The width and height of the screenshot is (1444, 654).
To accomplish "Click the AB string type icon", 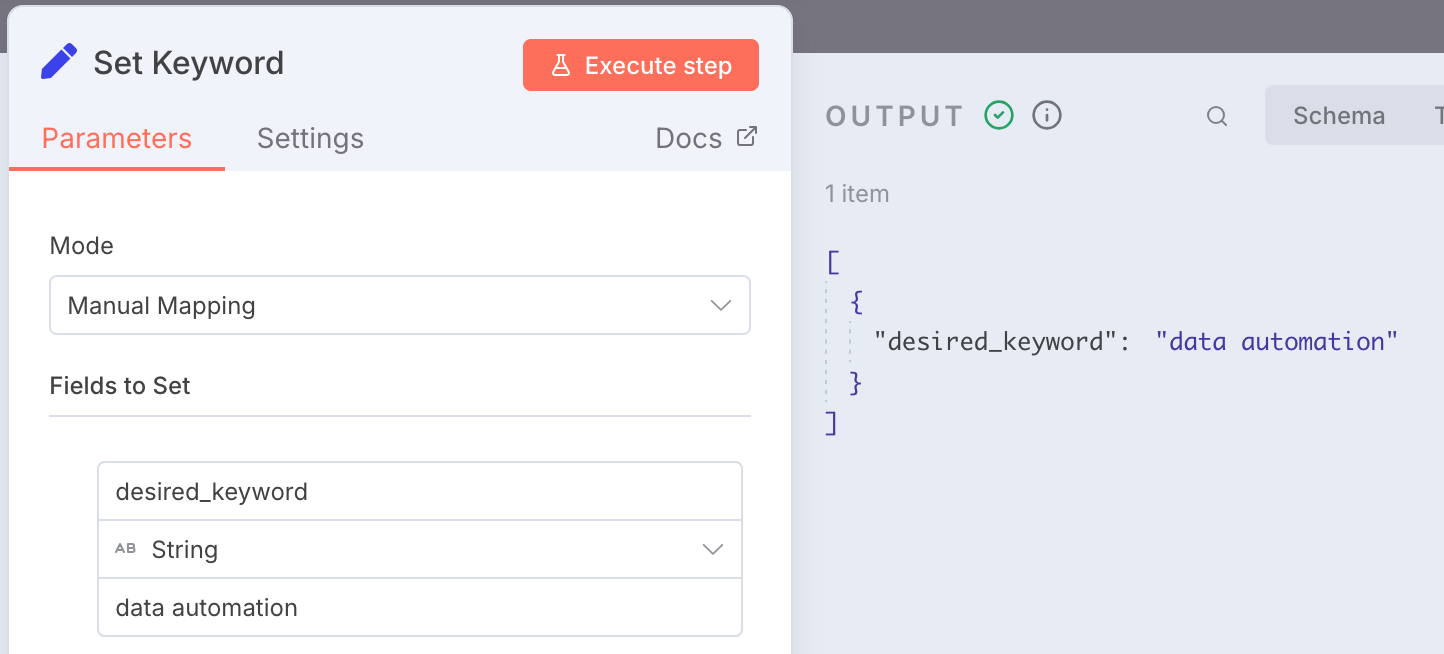I will pos(125,549).
